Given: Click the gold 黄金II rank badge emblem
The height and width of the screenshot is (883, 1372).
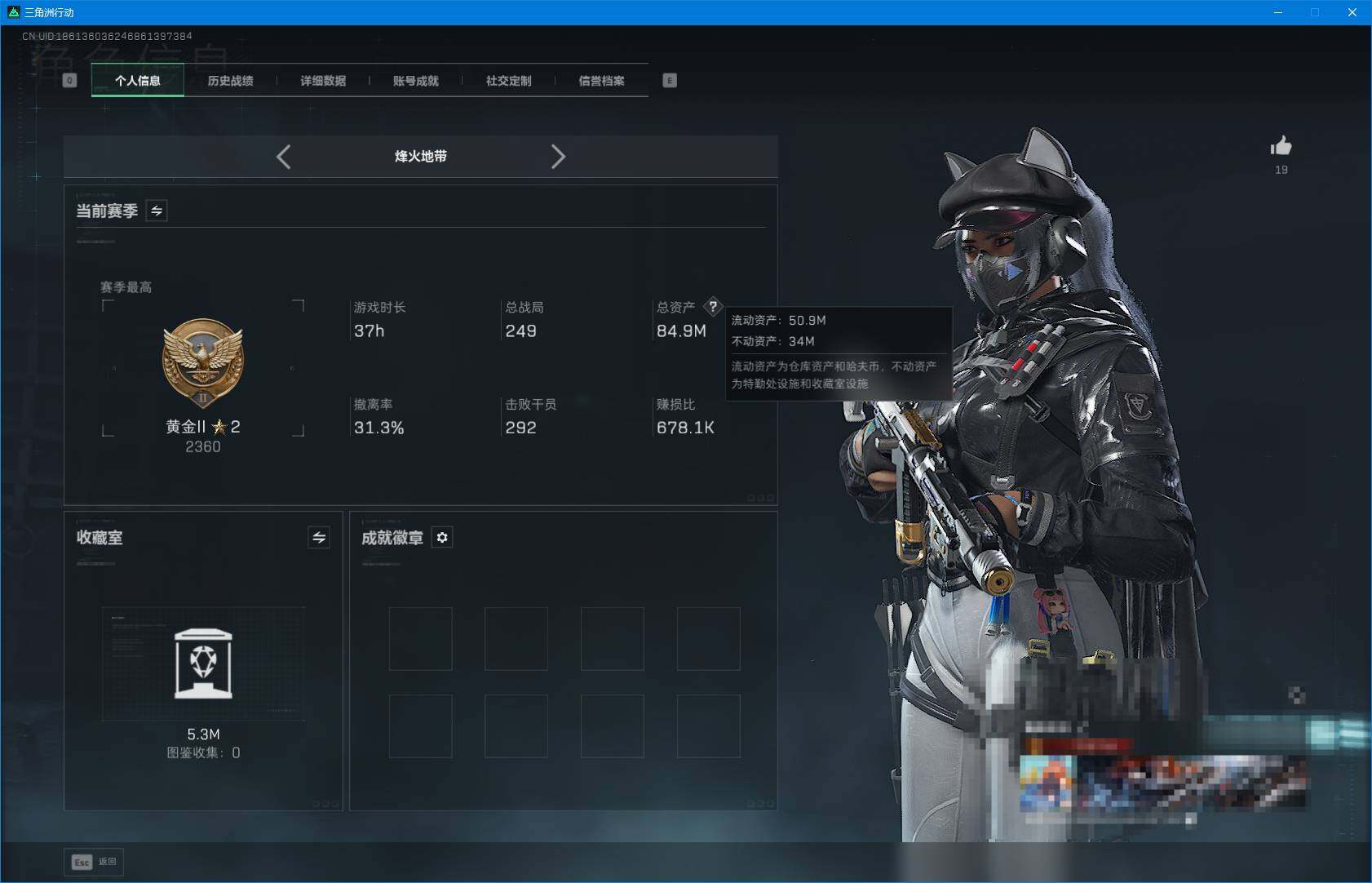Looking at the screenshot, I should point(204,365).
